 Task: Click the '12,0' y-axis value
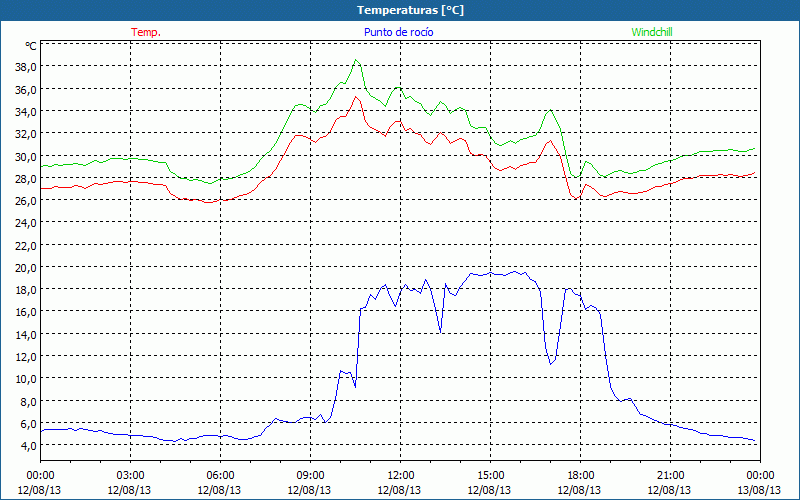pyautogui.click(x=26, y=356)
